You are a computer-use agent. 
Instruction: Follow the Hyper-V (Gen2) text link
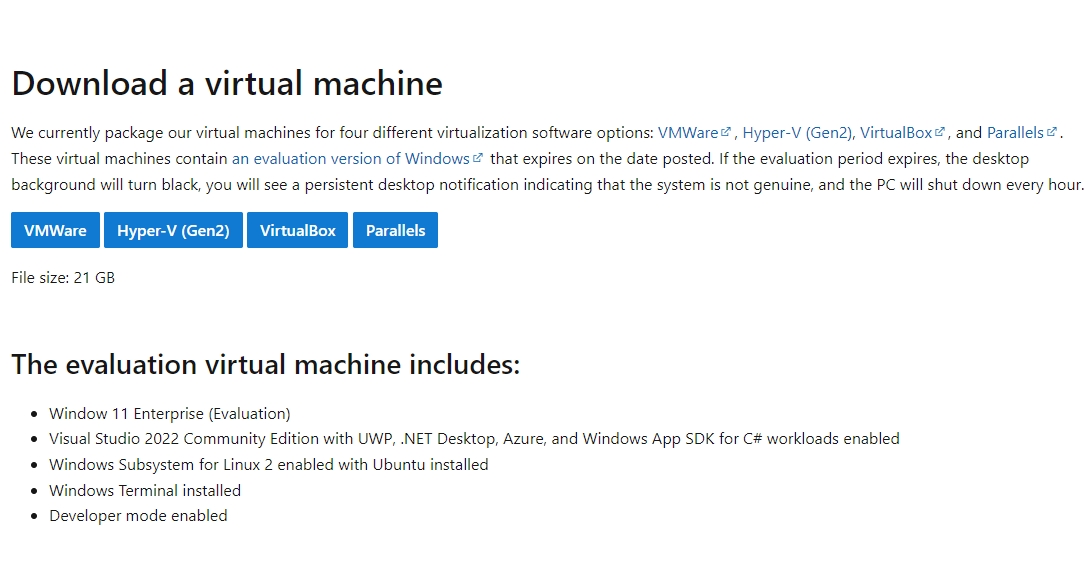click(798, 133)
